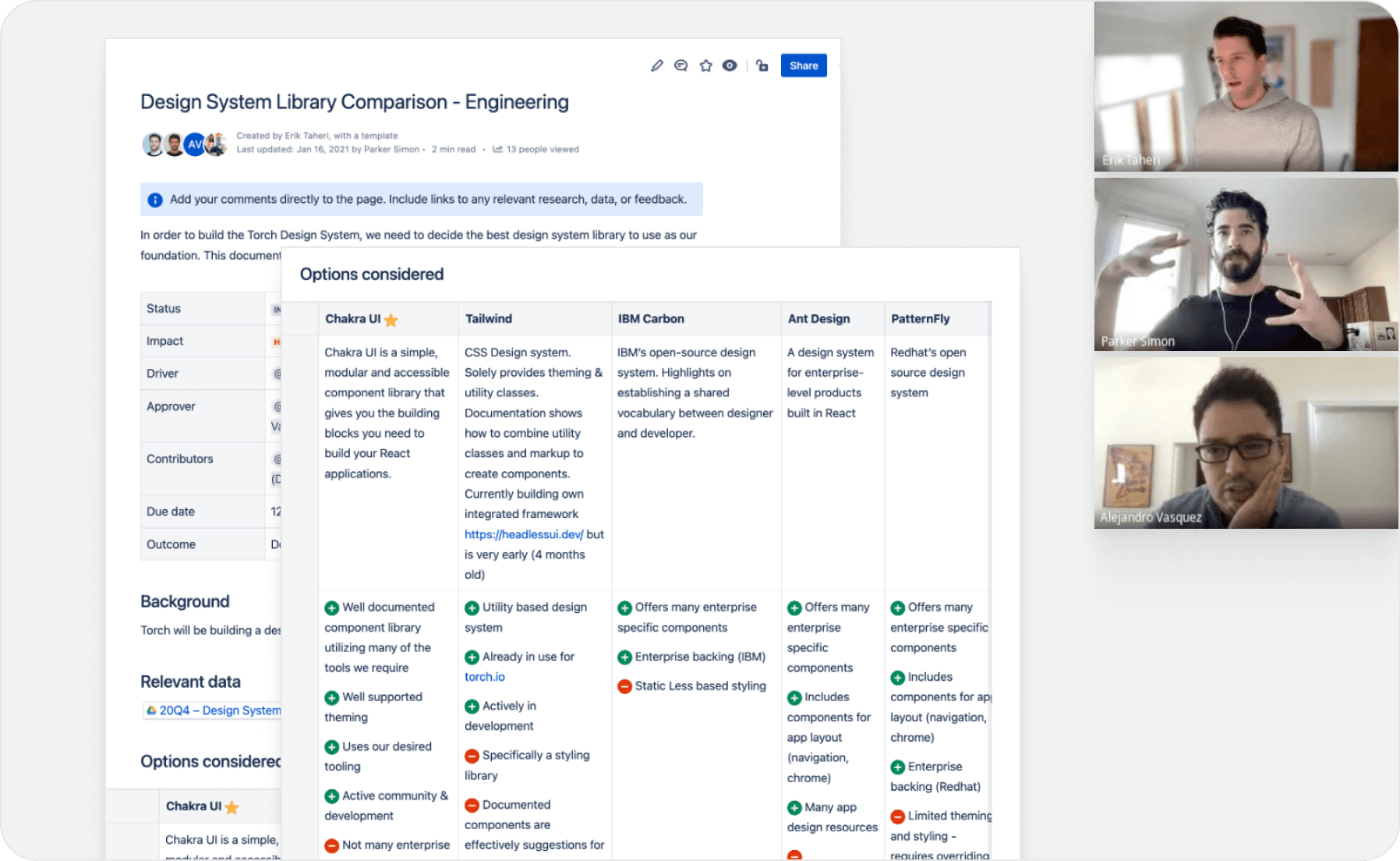The height and width of the screenshot is (861, 1400).
Task: Open page restrictions lock icon
Action: pos(762,66)
